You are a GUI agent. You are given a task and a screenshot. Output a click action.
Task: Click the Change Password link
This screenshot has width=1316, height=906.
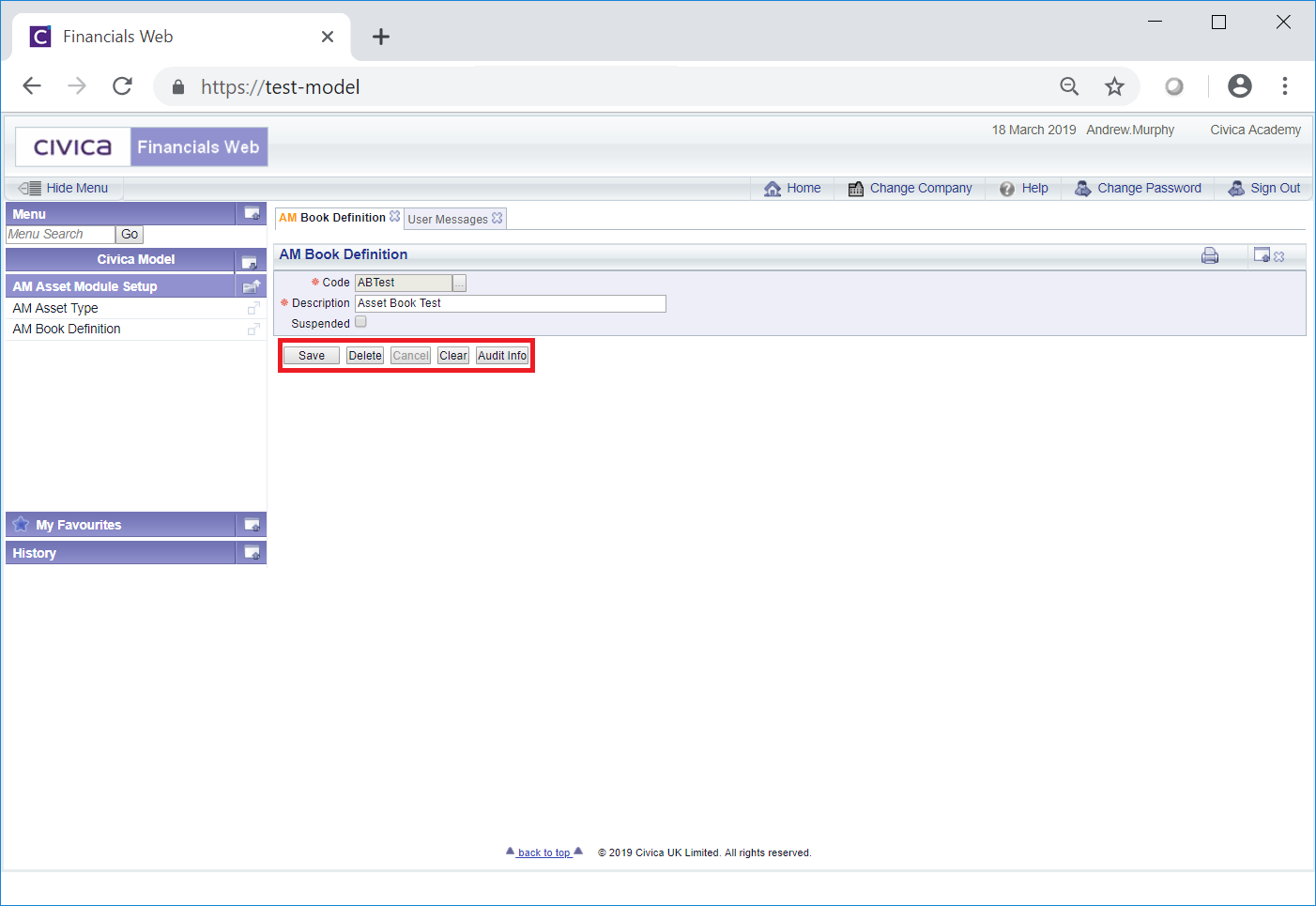(x=1149, y=188)
